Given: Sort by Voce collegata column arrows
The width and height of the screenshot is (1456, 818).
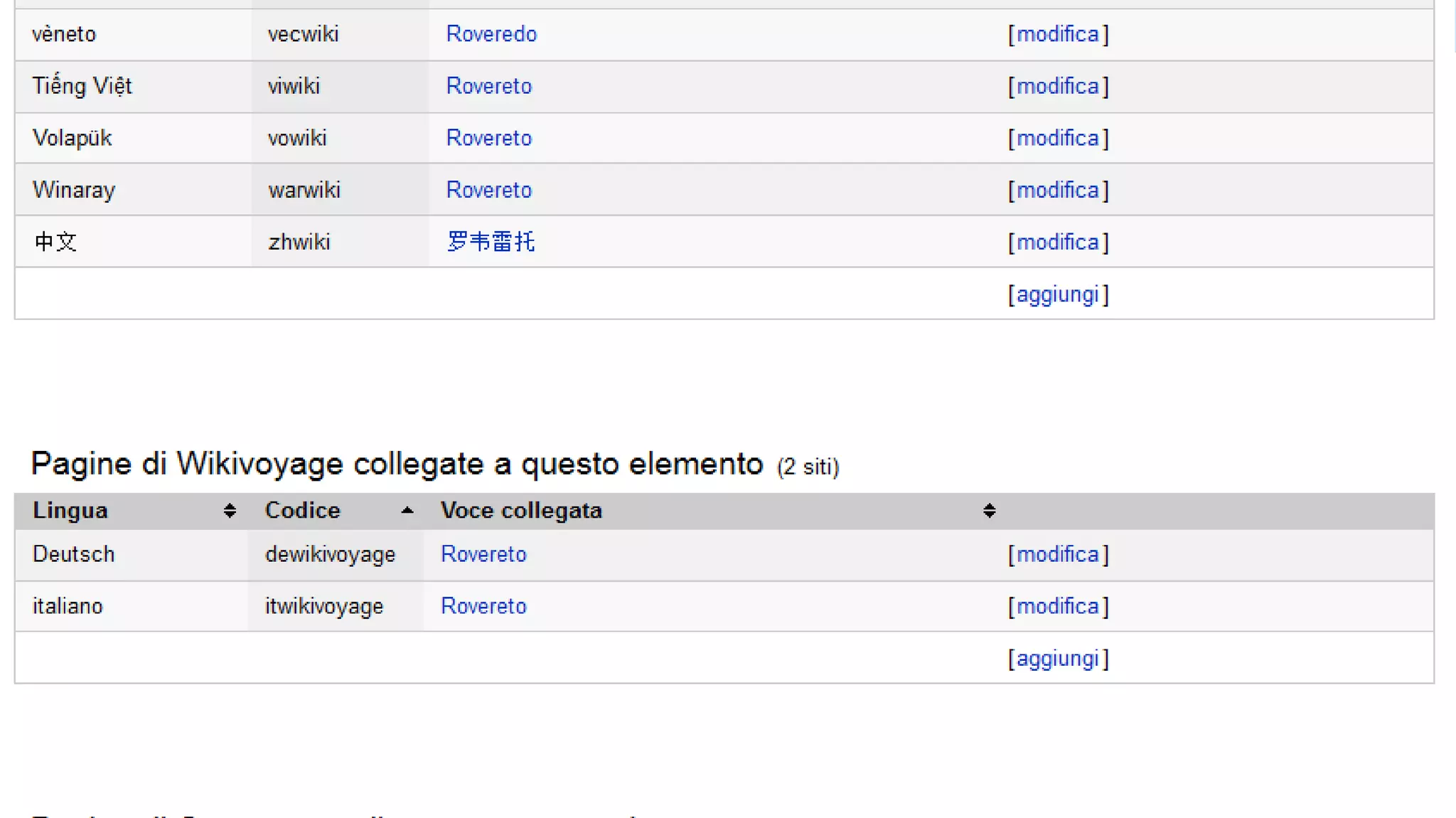Looking at the screenshot, I should coord(989,511).
